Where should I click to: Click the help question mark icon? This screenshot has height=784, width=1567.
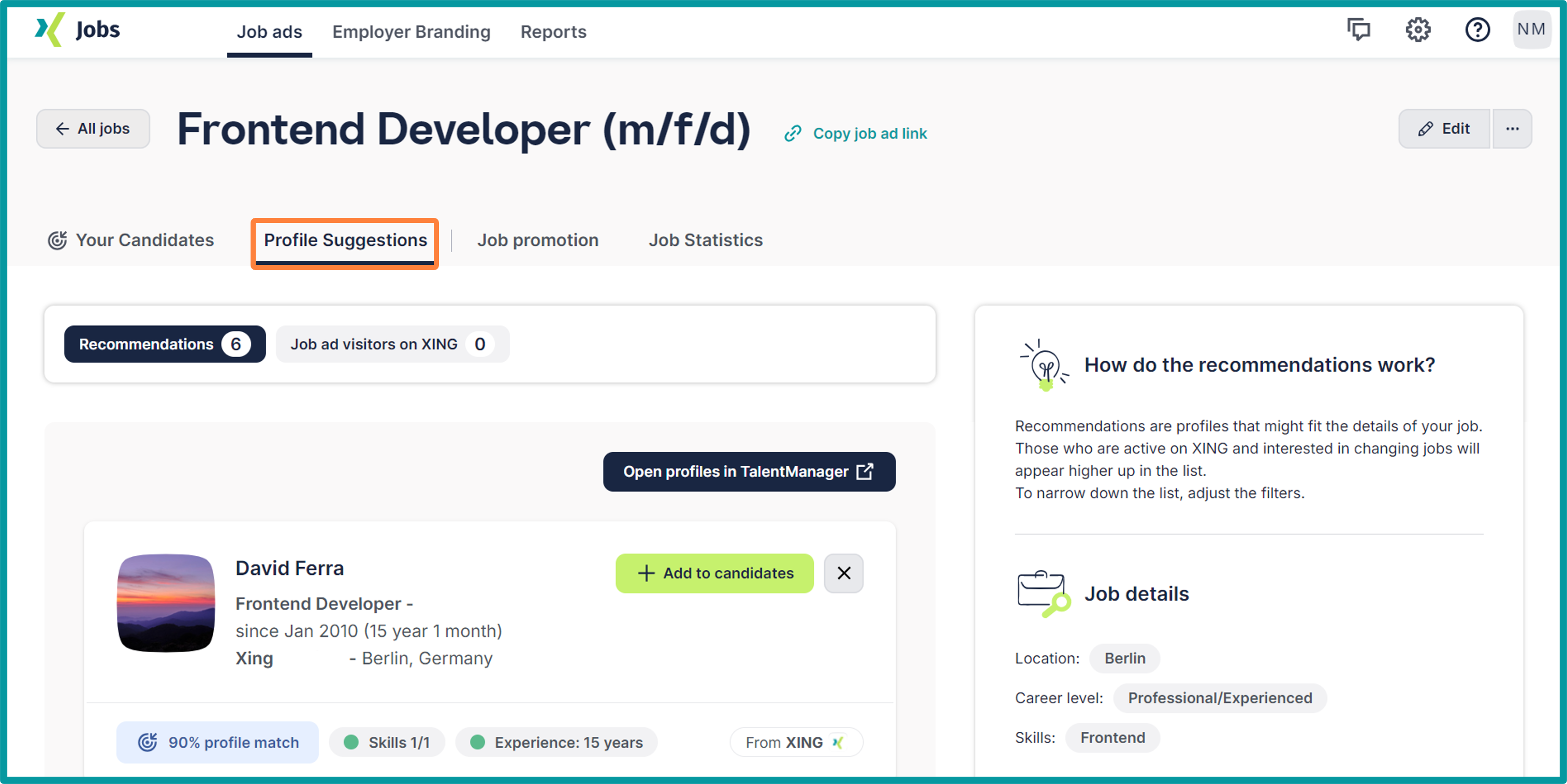coord(1477,30)
